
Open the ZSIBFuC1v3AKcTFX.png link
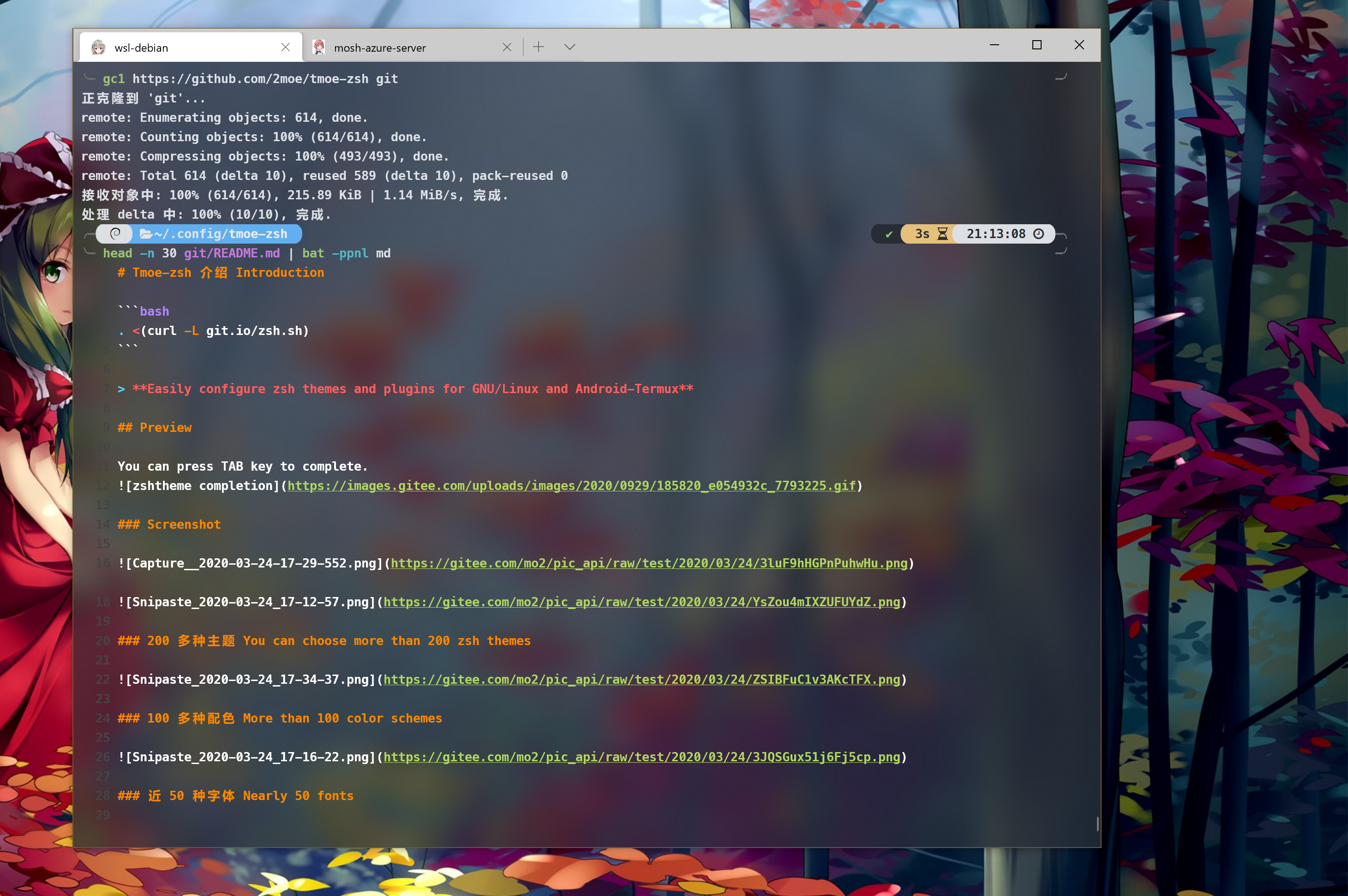(x=641, y=680)
